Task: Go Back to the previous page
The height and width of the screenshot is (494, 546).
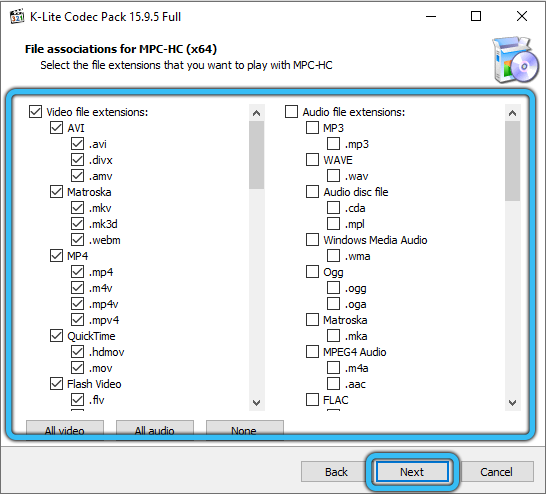Action: click(336, 472)
